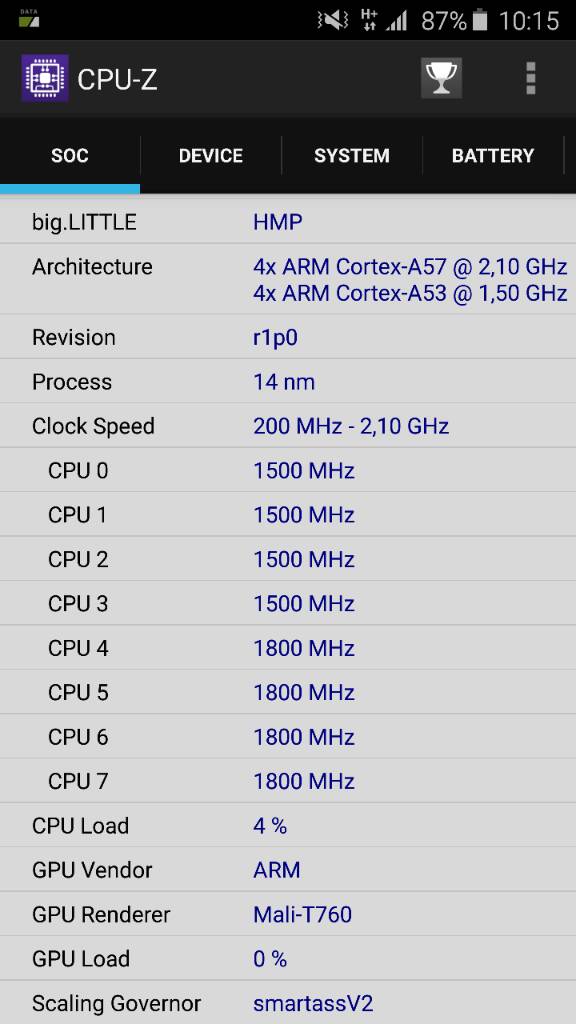Tap the DATA notification icon
The height and width of the screenshot is (1024, 576).
click(x=28, y=18)
